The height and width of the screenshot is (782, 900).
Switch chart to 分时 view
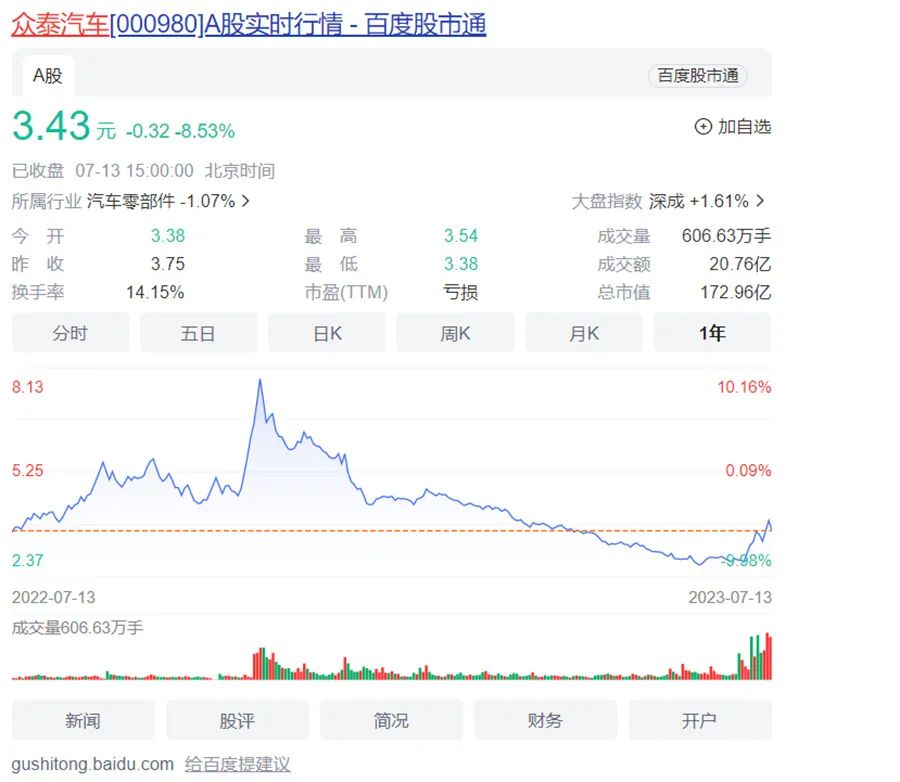70,333
